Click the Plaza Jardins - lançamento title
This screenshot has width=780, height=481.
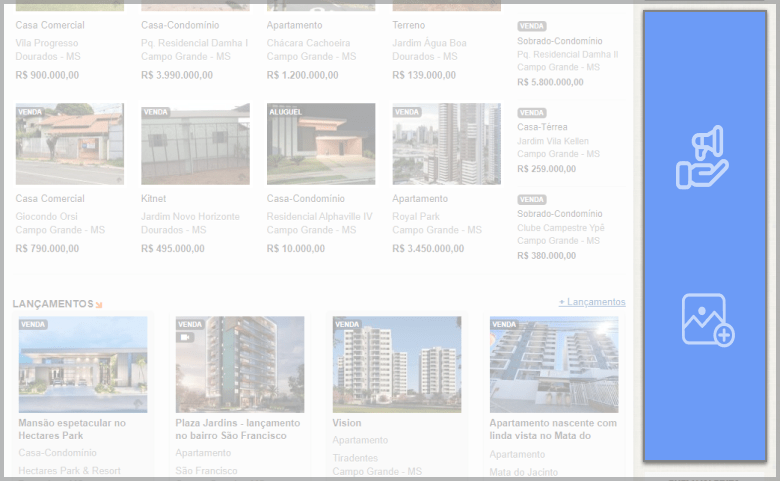(x=238, y=429)
